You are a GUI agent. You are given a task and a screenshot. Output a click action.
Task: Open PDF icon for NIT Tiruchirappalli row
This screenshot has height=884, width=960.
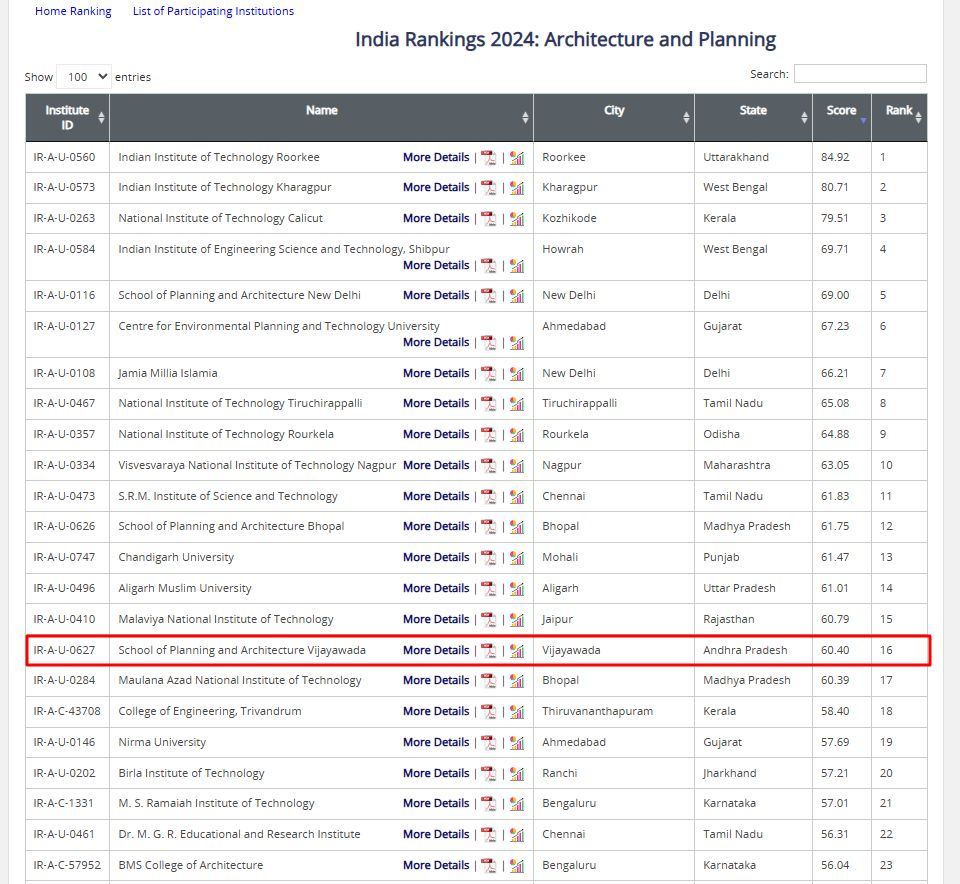pyautogui.click(x=489, y=403)
